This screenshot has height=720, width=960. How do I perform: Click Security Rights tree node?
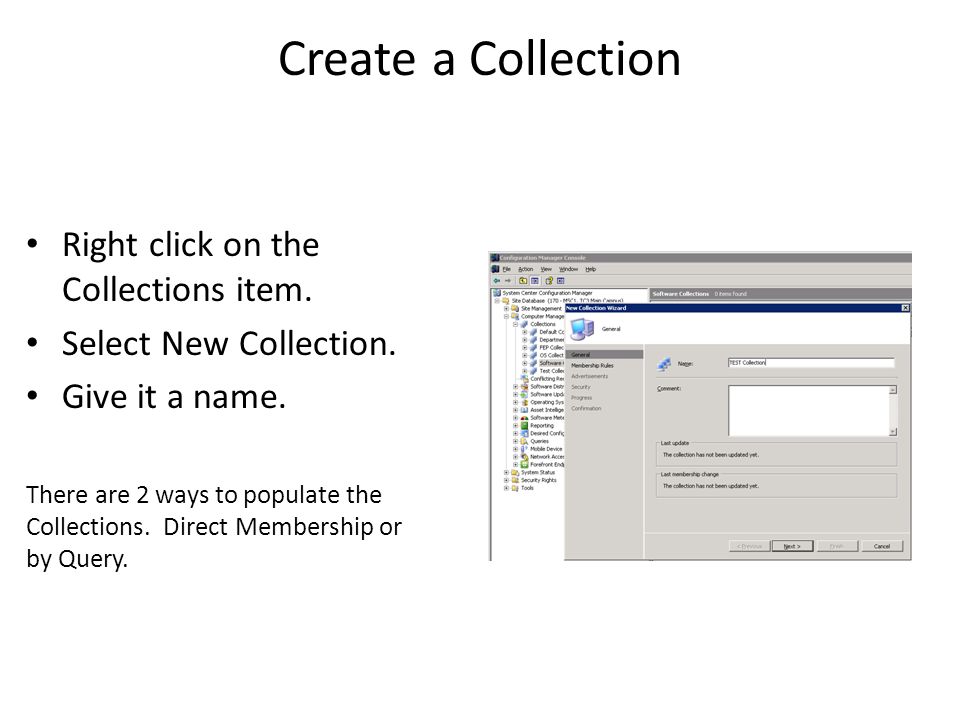point(539,480)
